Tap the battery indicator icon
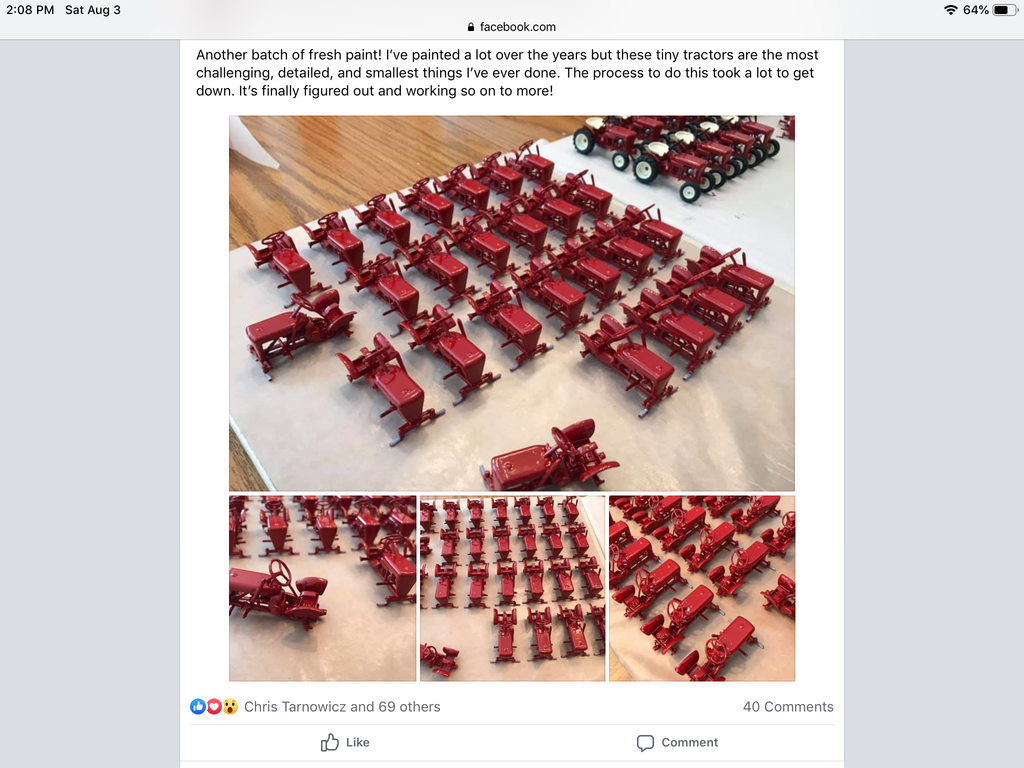 [1004, 10]
